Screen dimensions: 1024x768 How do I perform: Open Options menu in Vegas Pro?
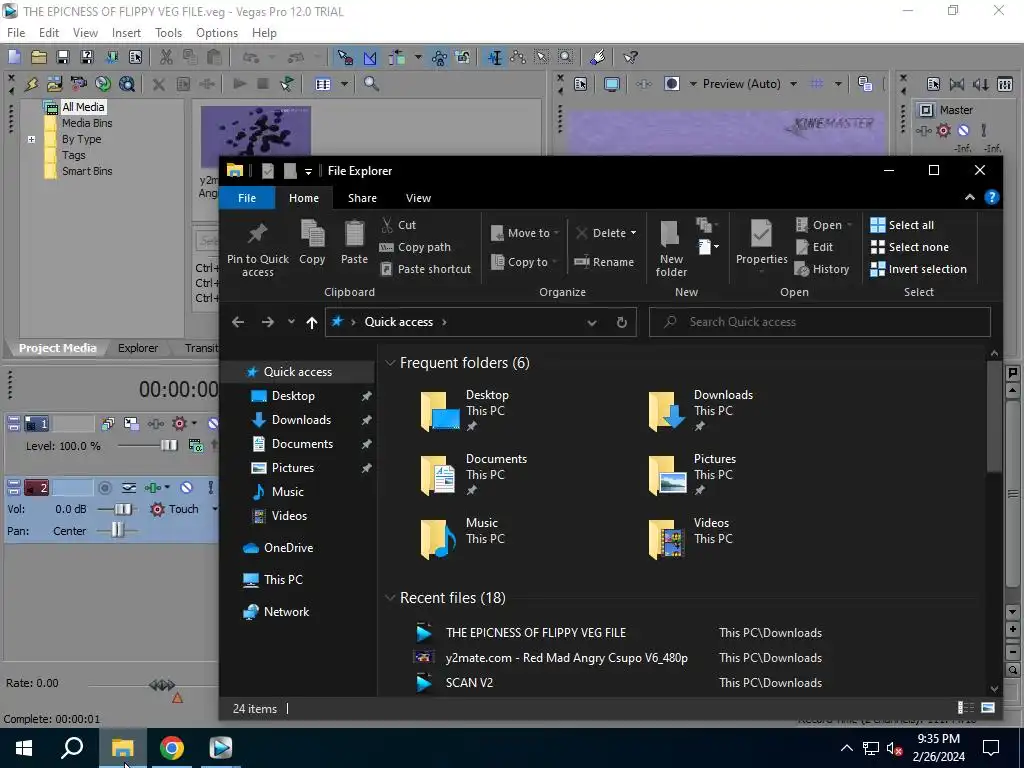click(x=217, y=33)
